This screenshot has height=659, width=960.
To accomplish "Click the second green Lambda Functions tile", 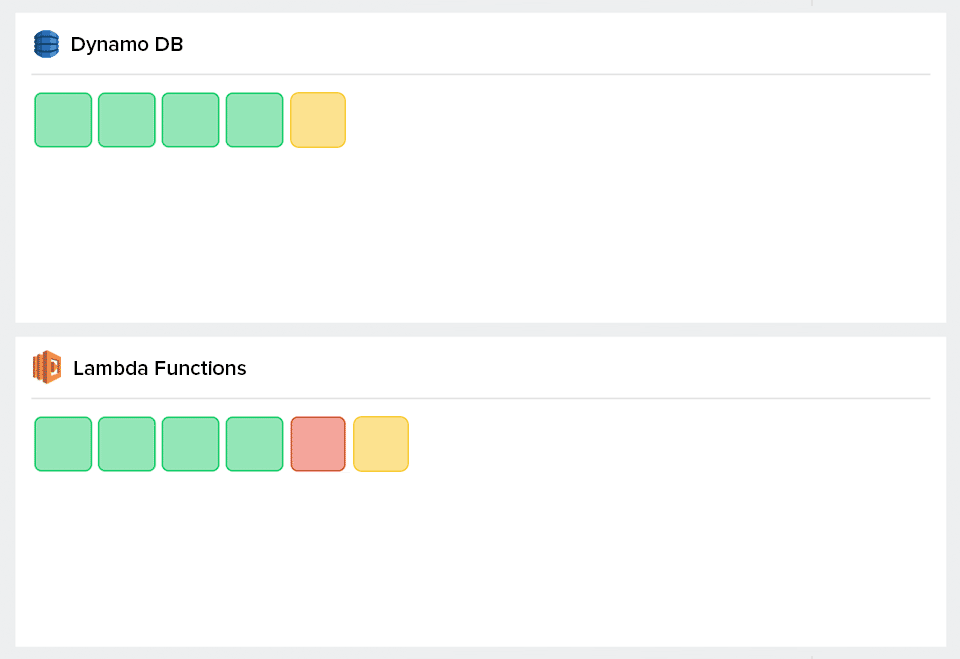I will click(127, 443).
